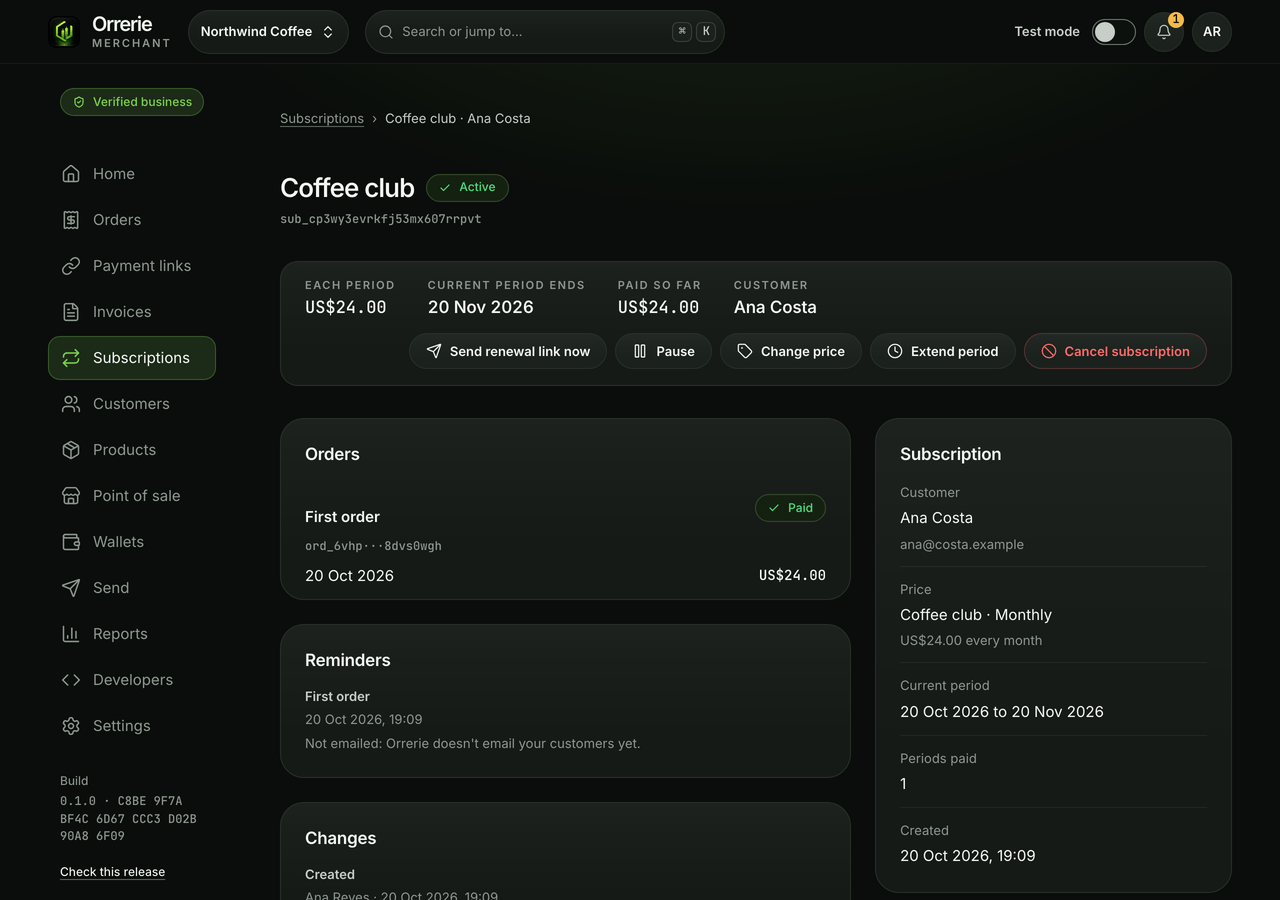
Task: Navigate to Products section
Action: 132,450
